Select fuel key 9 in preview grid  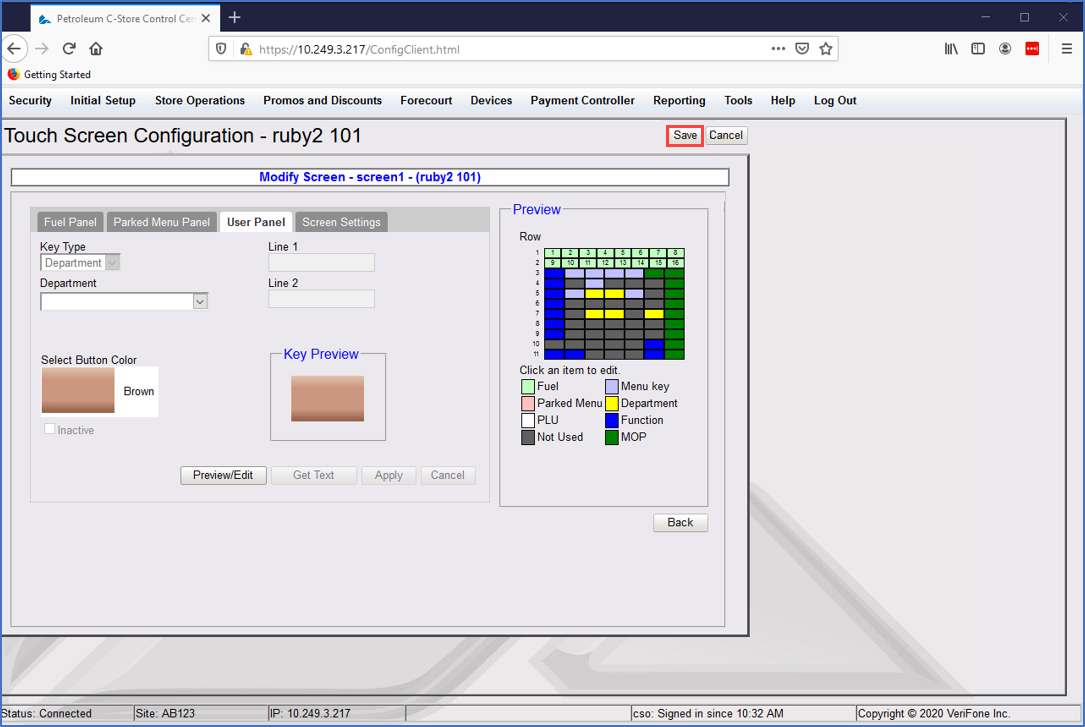[553, 264]
